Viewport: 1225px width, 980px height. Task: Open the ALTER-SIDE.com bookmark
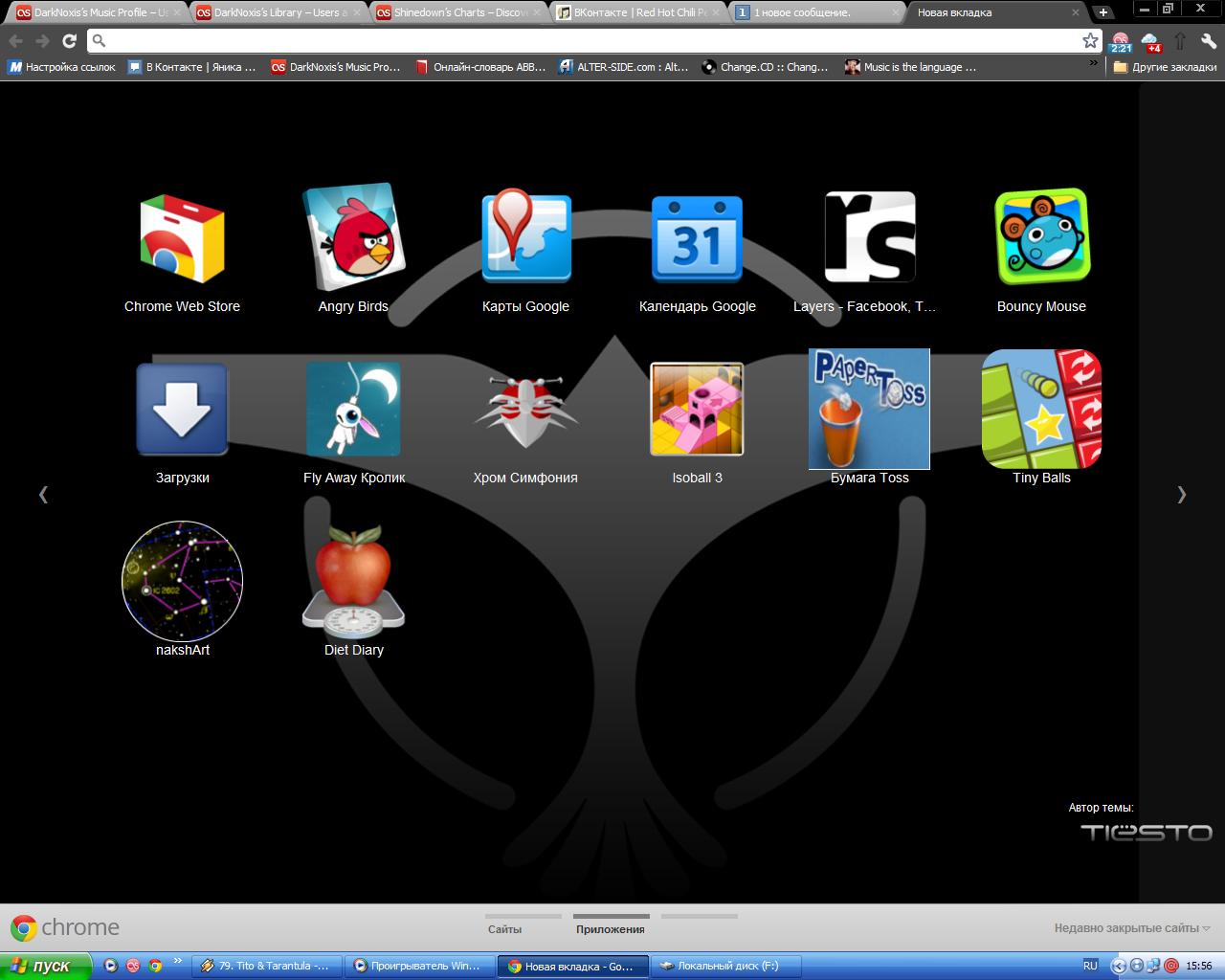pyautogui.click(x=624, y=67)
